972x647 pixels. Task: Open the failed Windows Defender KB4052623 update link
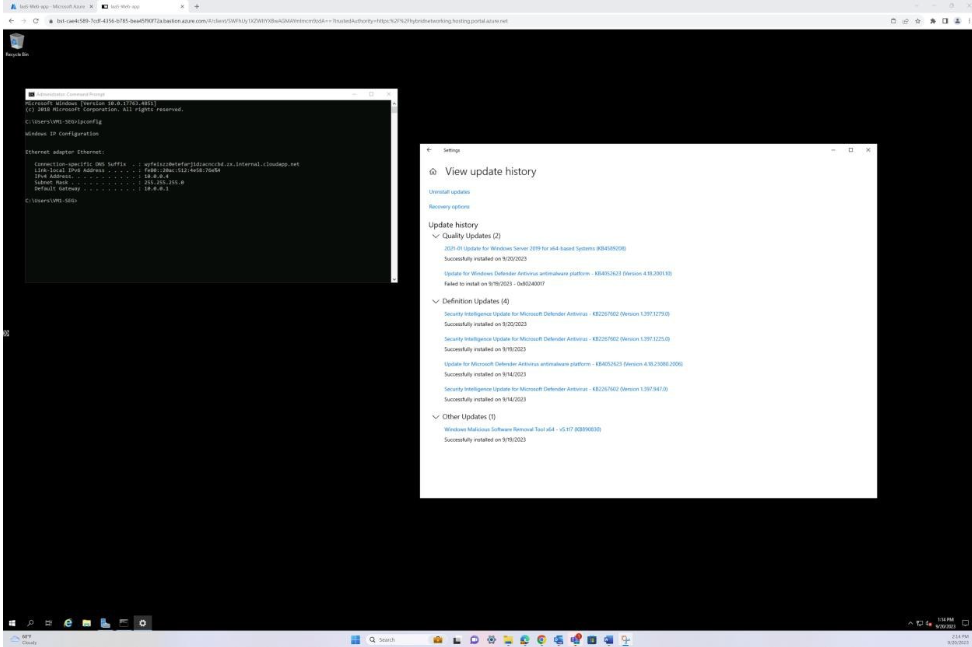click(558, 273)
